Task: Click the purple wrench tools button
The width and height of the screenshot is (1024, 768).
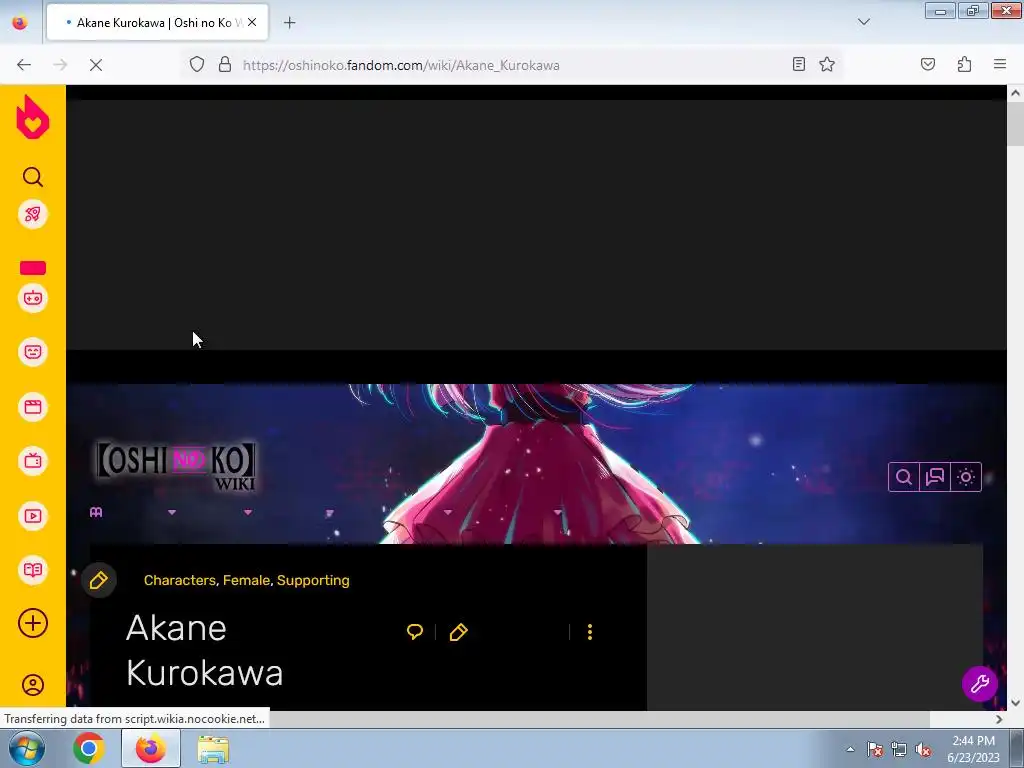Action: click(980, 684)
